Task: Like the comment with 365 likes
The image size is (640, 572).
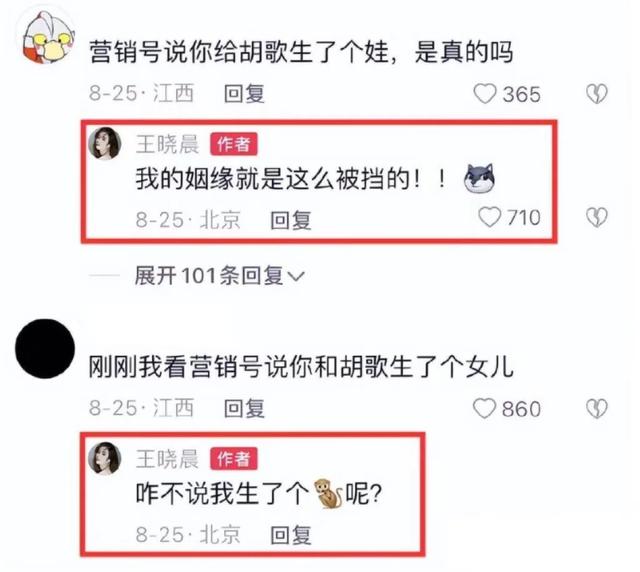Action: 485,94
